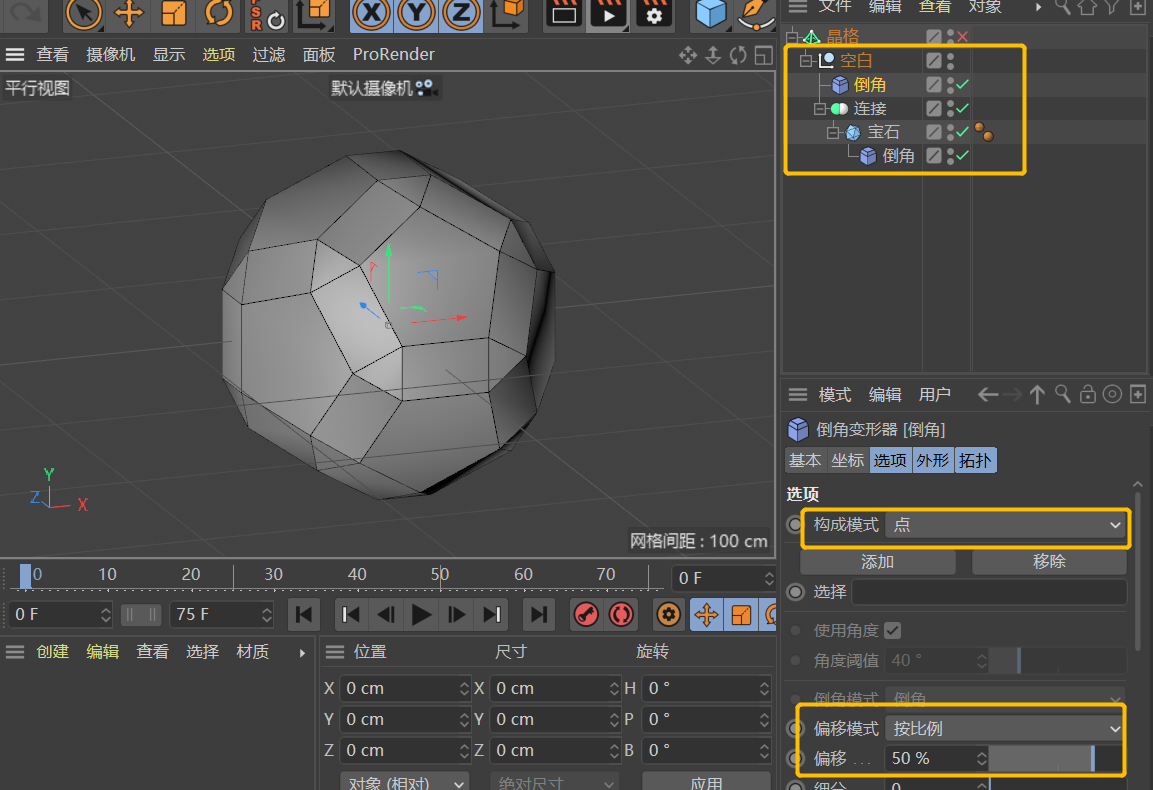Click the 移除 button
The height and width of the screenshot is (790, 1153).
(x=1049, y=562)
